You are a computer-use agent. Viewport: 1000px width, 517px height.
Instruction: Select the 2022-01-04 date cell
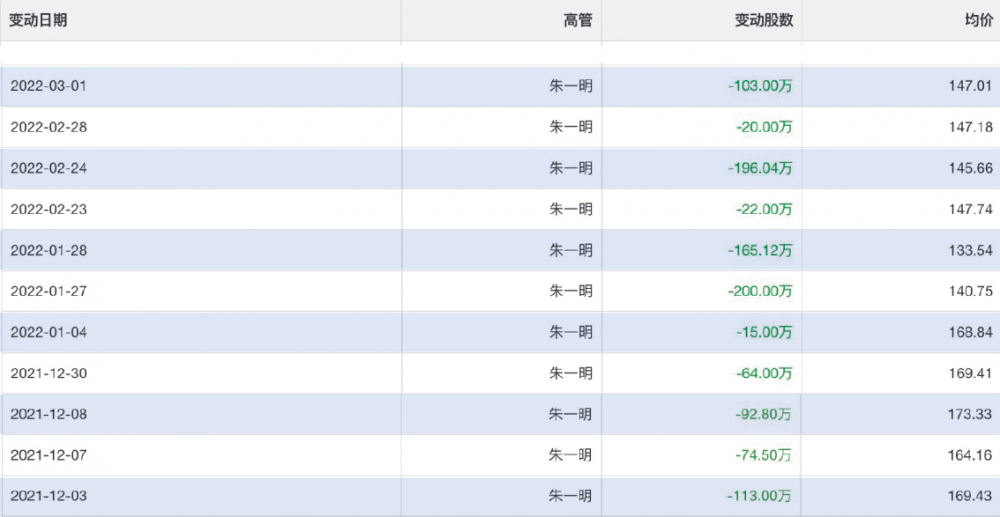tap(48, 332)
